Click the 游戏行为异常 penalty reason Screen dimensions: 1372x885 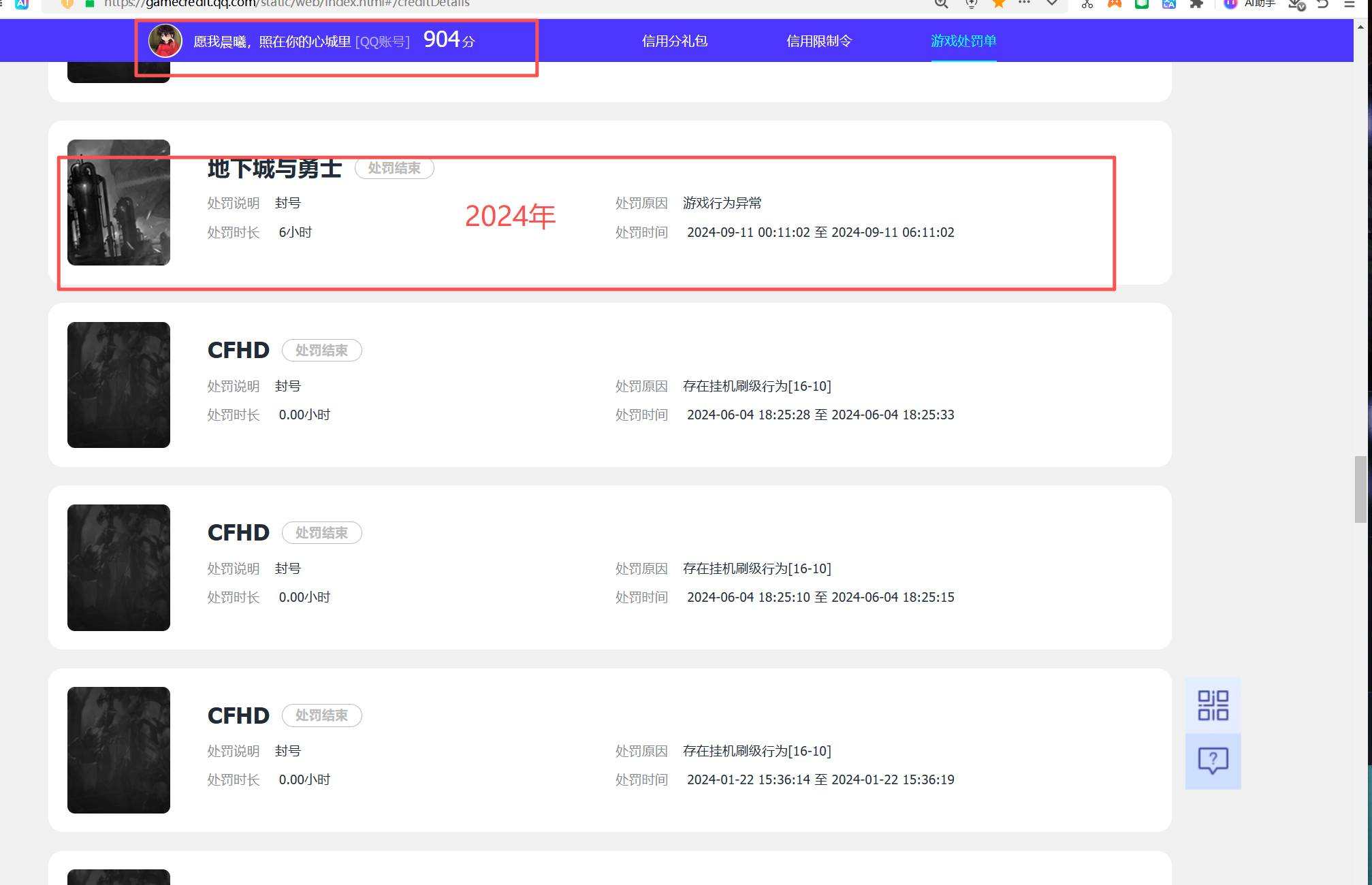coord(722,203)
